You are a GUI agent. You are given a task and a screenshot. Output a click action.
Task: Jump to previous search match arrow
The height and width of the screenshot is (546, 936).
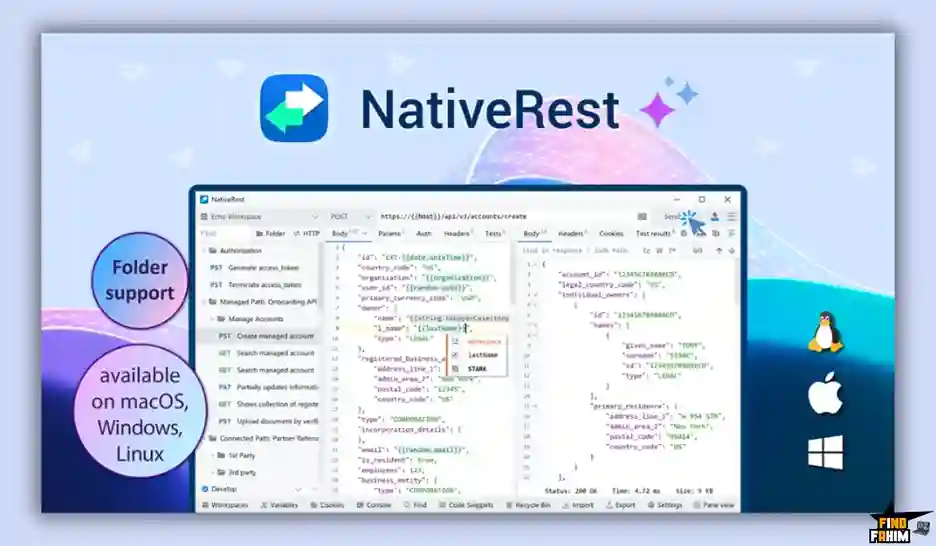pyautogui.click(x=719, y=251)
